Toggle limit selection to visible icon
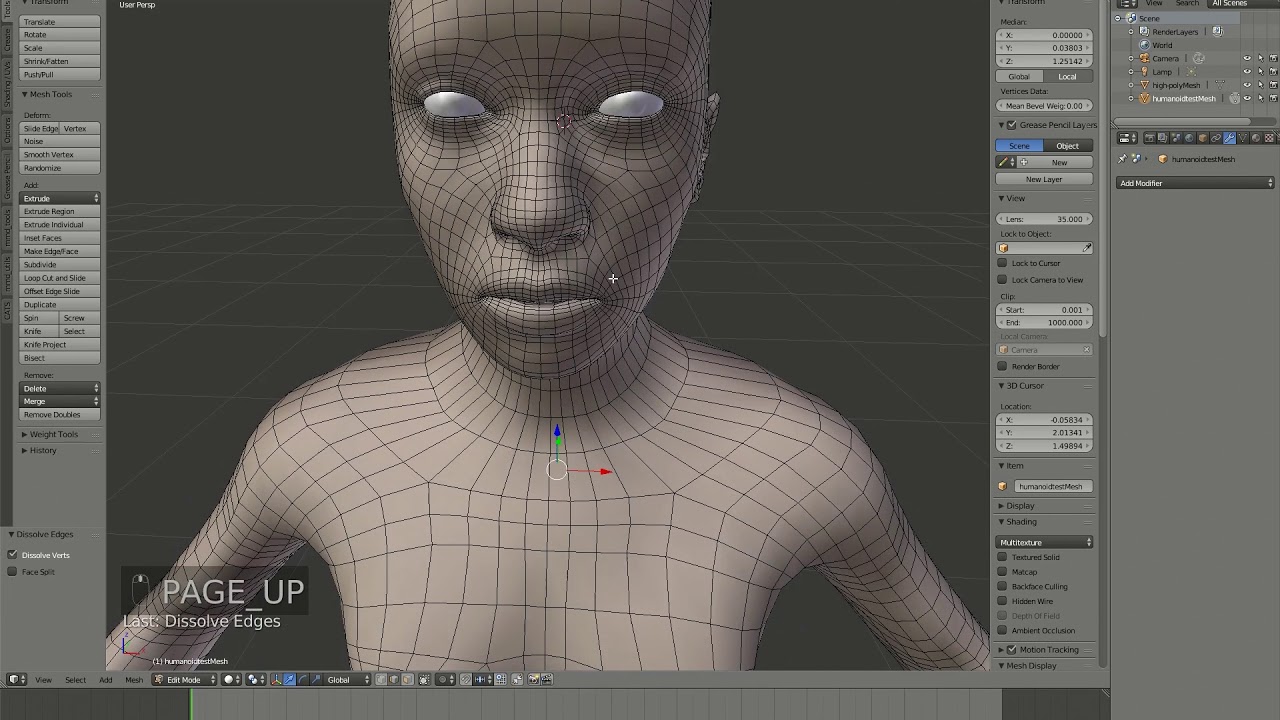 click(424, 680)
